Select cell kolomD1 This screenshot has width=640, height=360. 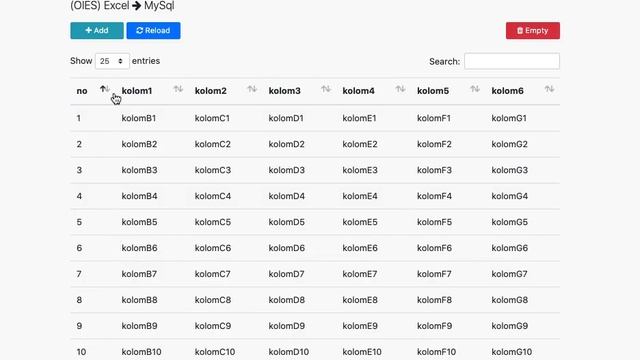(x=286, y=118)
